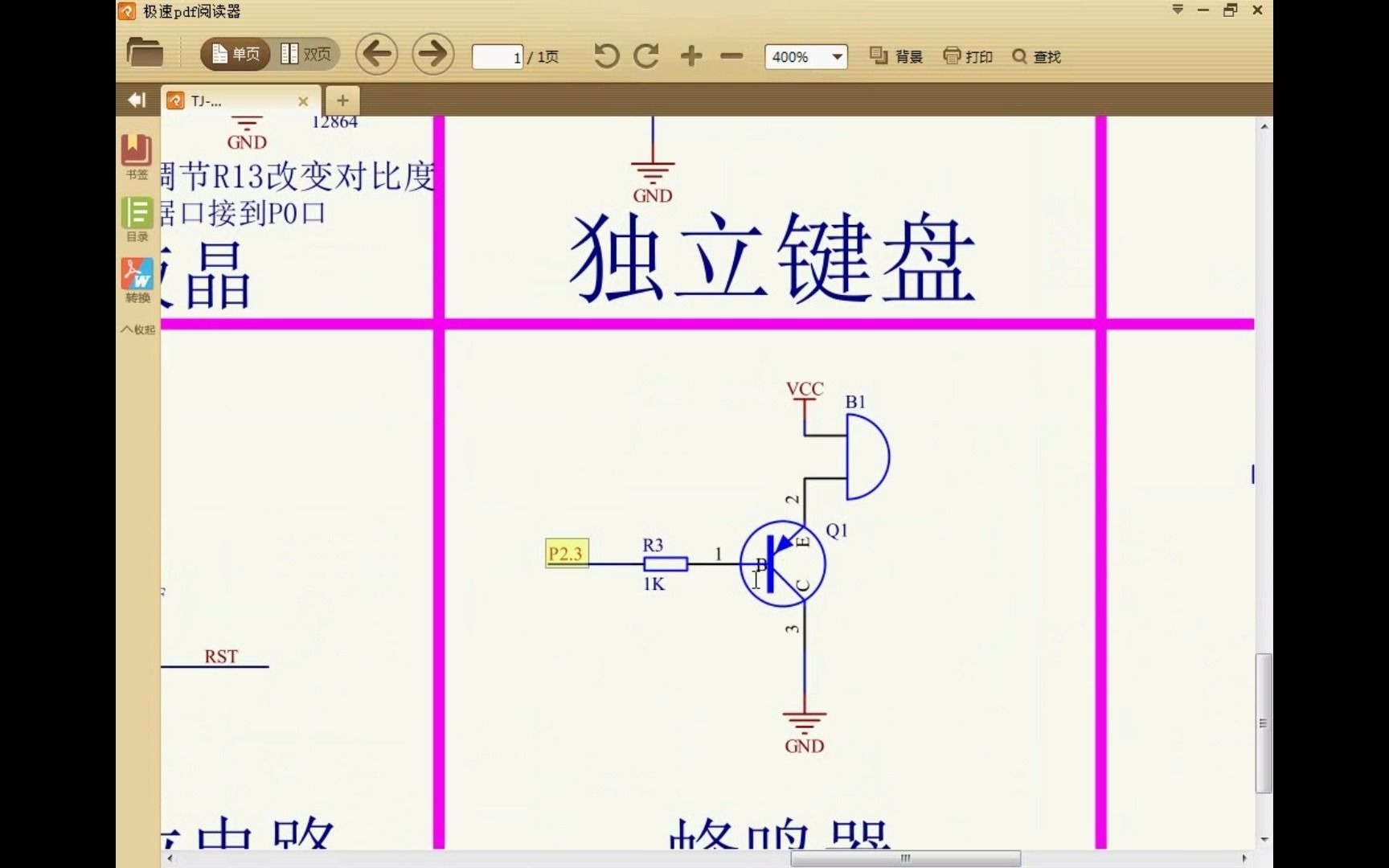
Task: Click the 独立键盘 heading text
Action: tap(772, 257)
